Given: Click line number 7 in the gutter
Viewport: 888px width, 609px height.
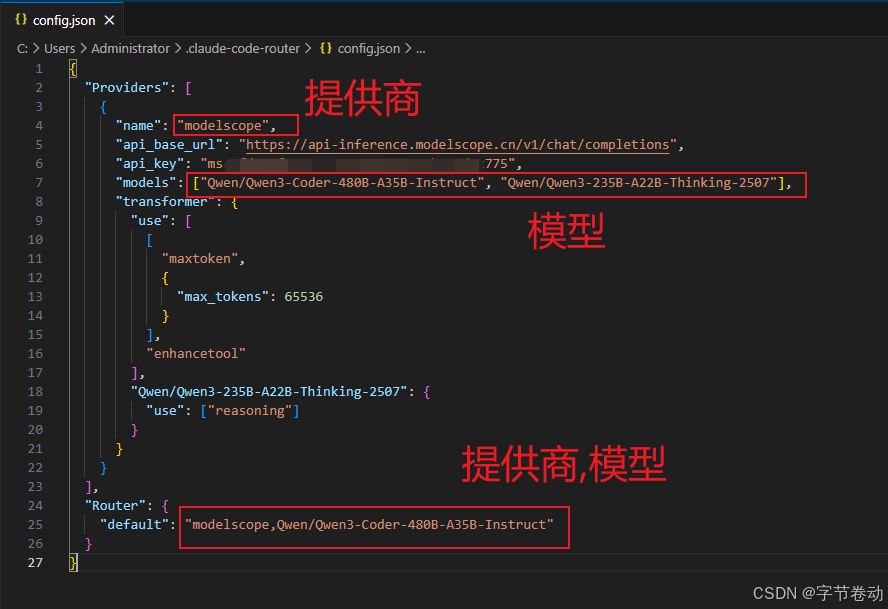Looking at the screenshot, I should 39,183.
